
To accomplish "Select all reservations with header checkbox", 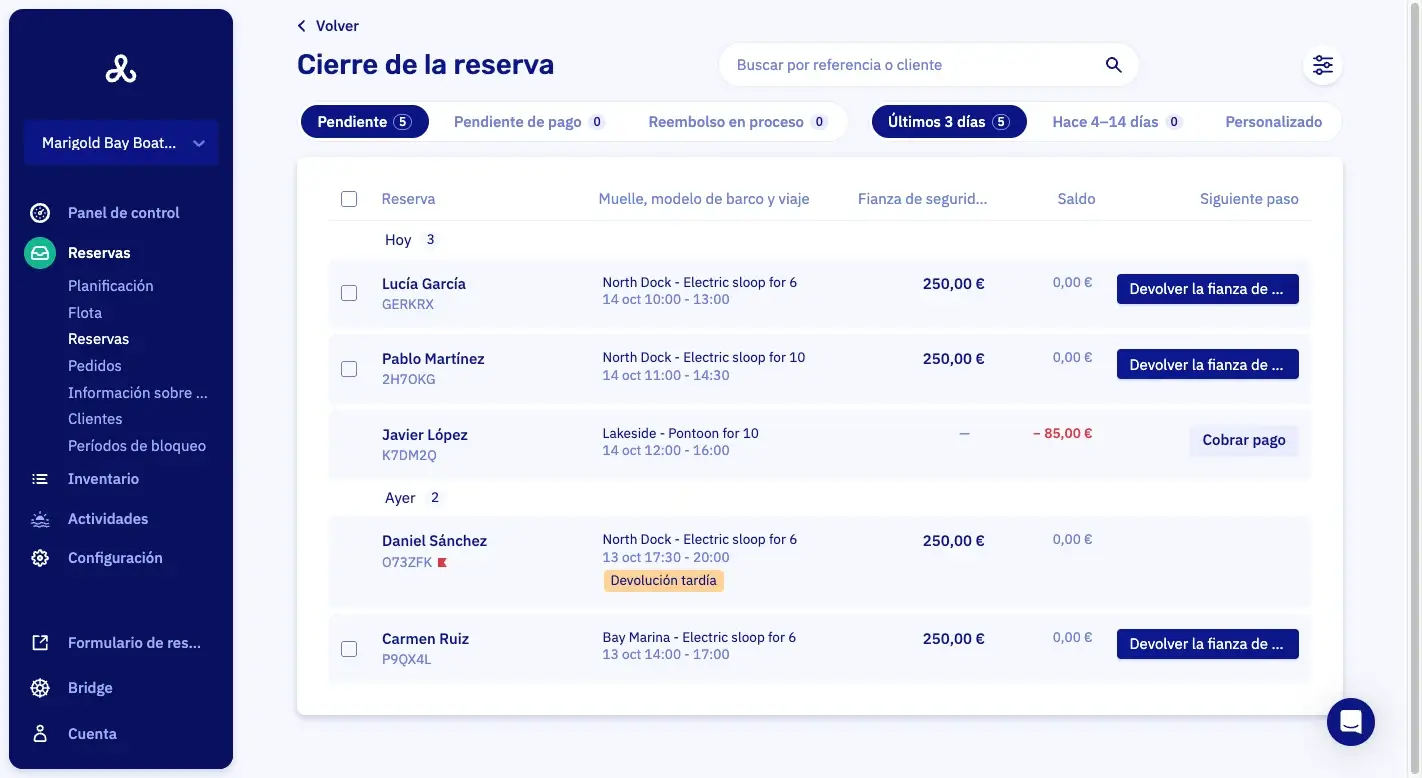I will point(349,199).
